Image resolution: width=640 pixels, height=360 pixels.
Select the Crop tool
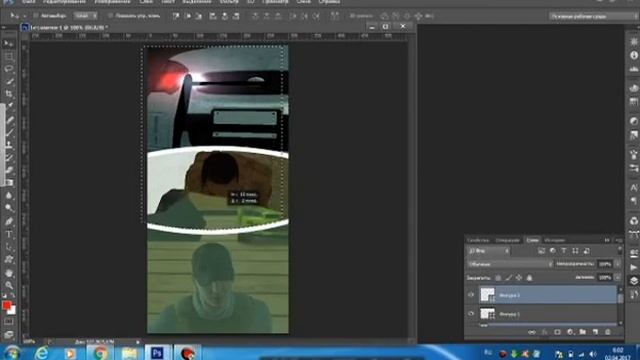[x=9, y=94]
